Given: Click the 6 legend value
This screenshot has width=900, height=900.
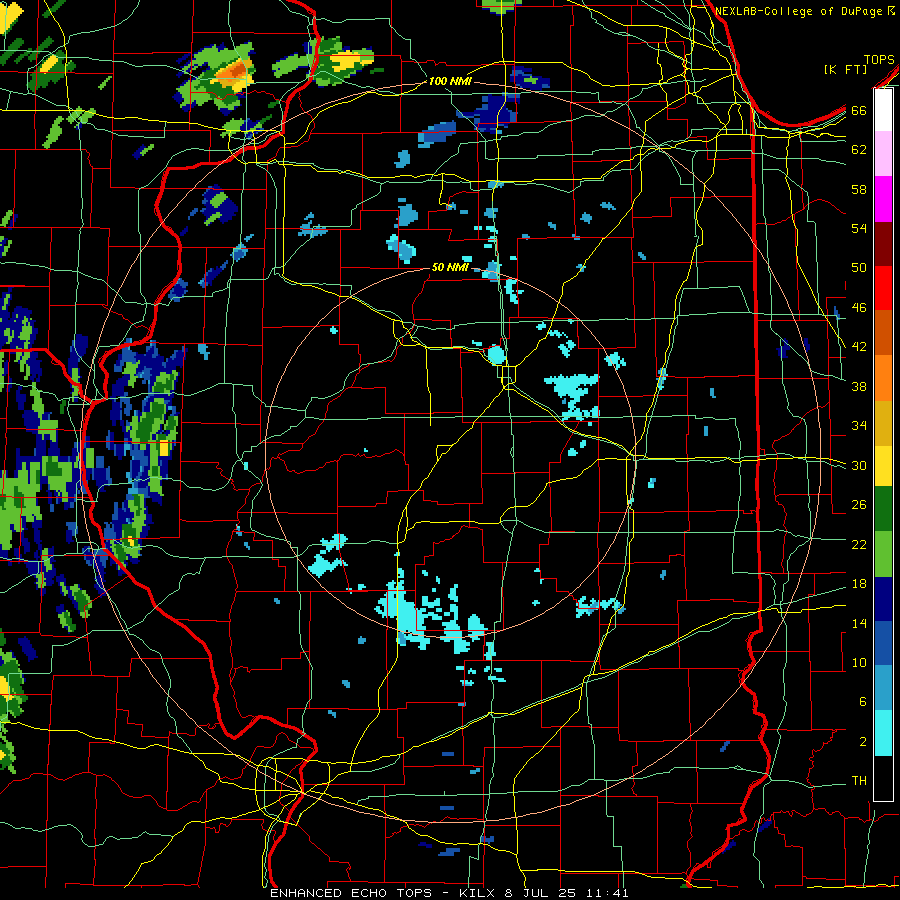Looking at the screenshot, I should pyautogui.click(x=862, y=702).
